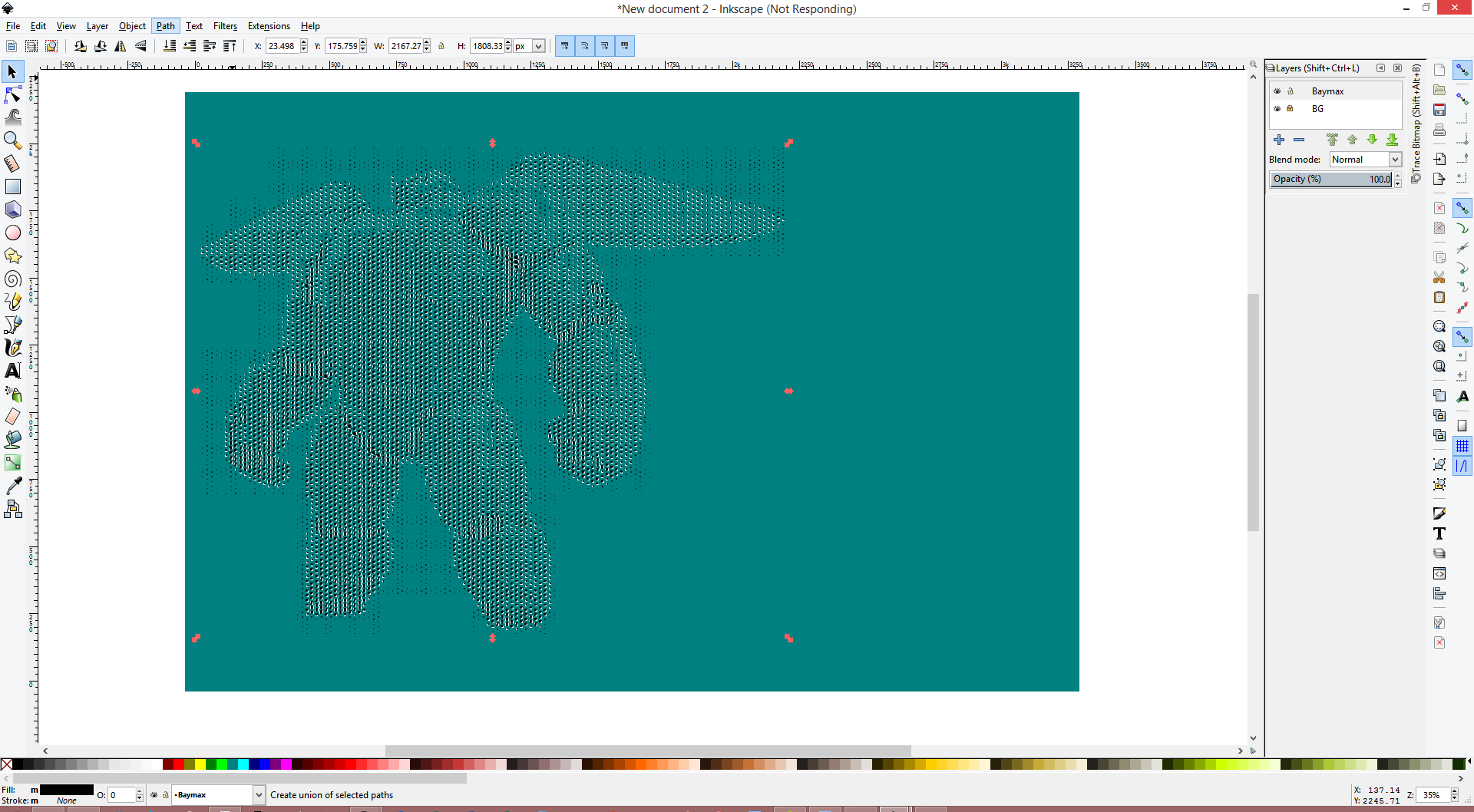
Task: Lower current layer one step
Action: click(x=1372, y=140)
